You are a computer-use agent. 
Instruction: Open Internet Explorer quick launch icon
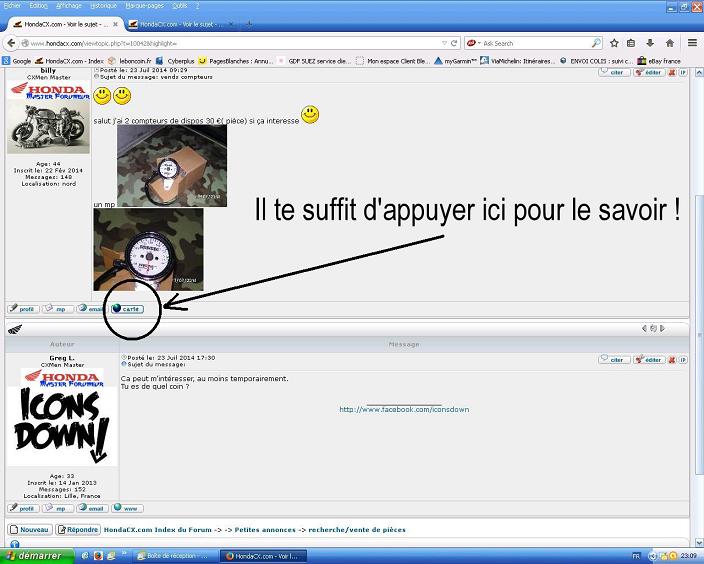(85, 556)
